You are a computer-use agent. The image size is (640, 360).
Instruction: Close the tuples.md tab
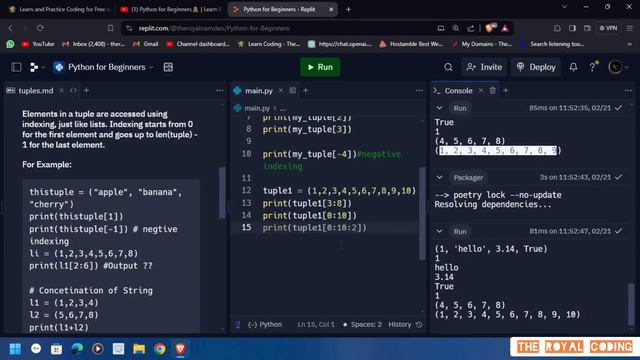point(62,90)
